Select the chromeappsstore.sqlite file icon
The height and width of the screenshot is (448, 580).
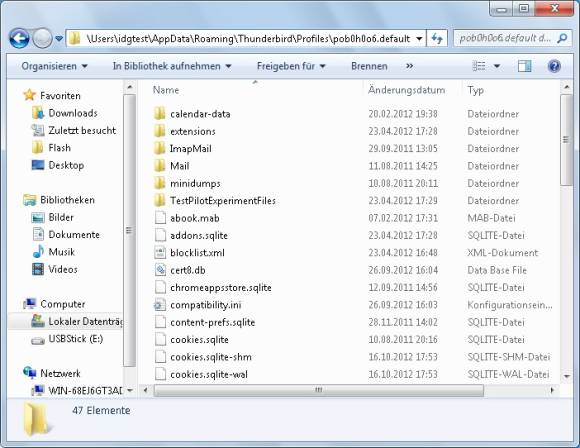point(160,287)
